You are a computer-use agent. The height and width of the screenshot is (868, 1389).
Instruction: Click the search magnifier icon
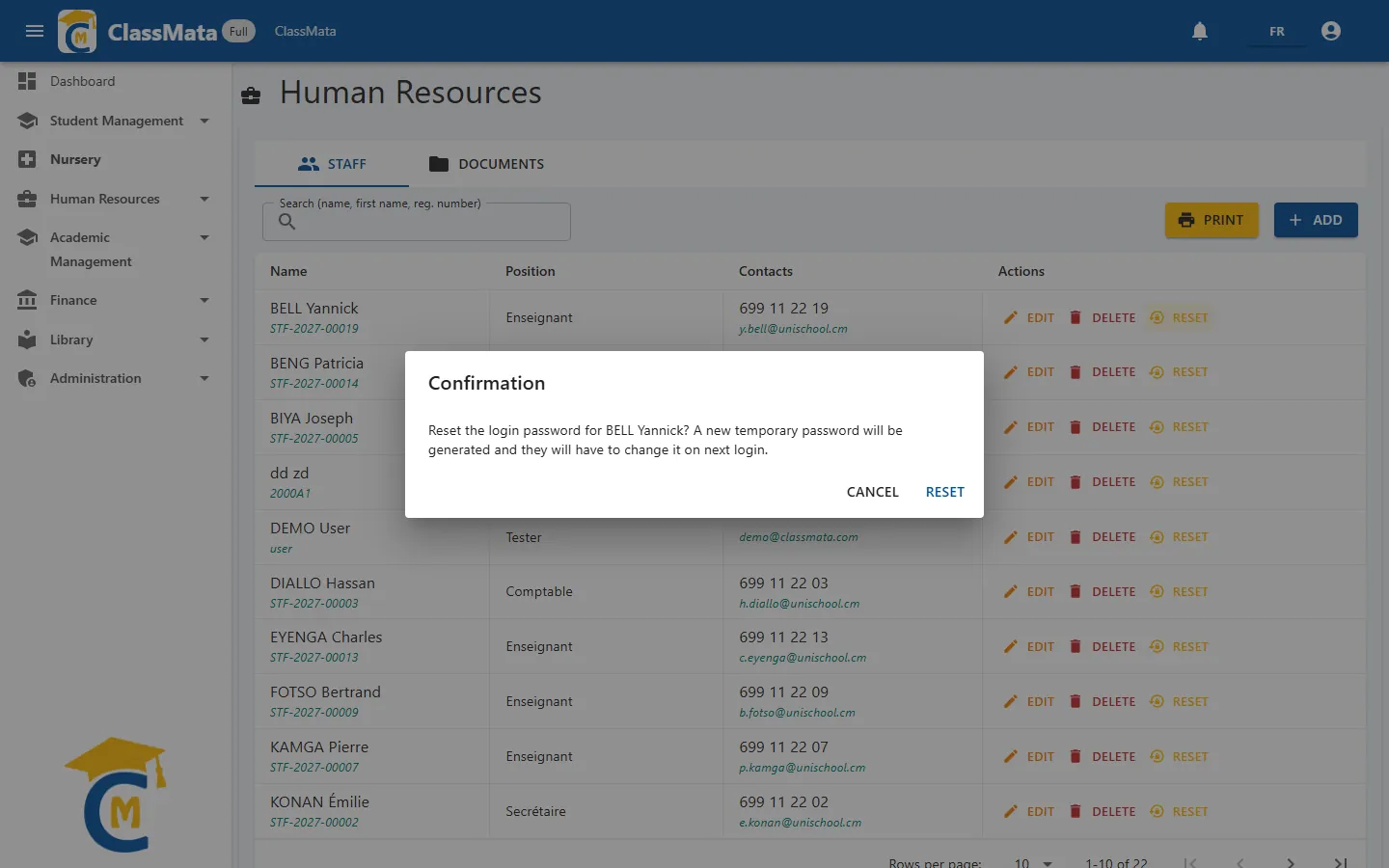click(286, 222)
